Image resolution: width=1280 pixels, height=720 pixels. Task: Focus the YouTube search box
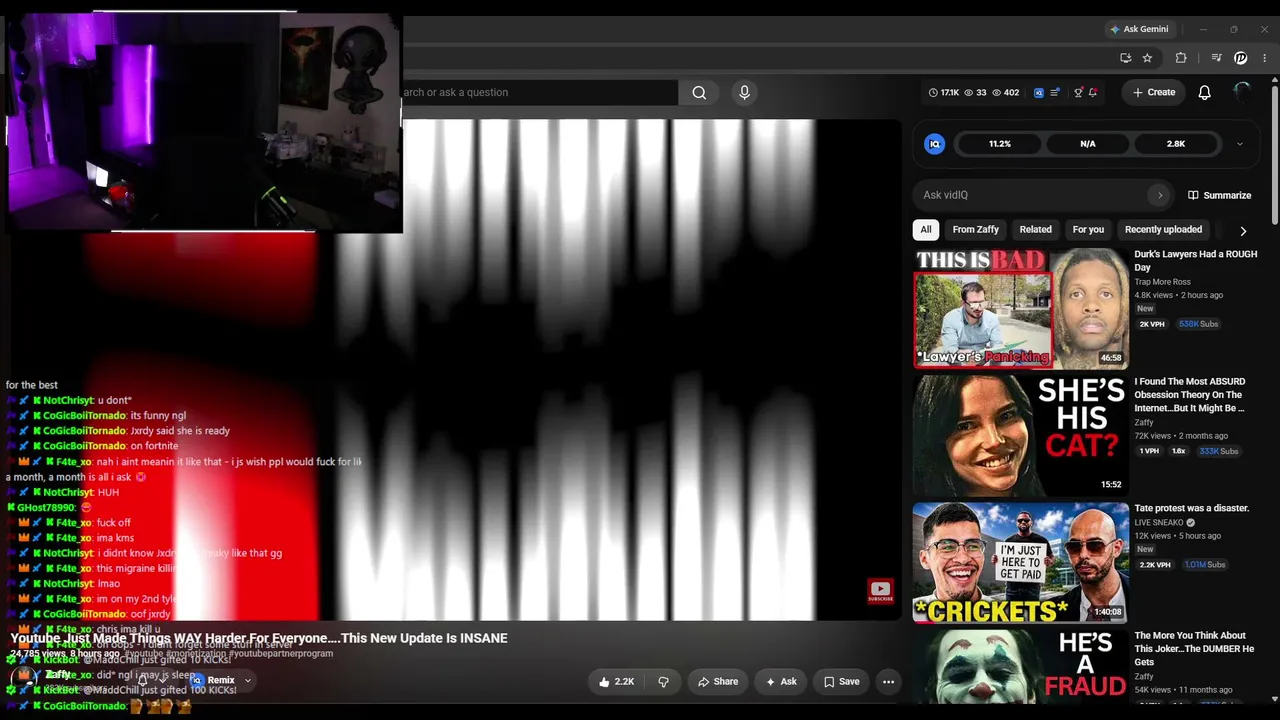point(540,93)
